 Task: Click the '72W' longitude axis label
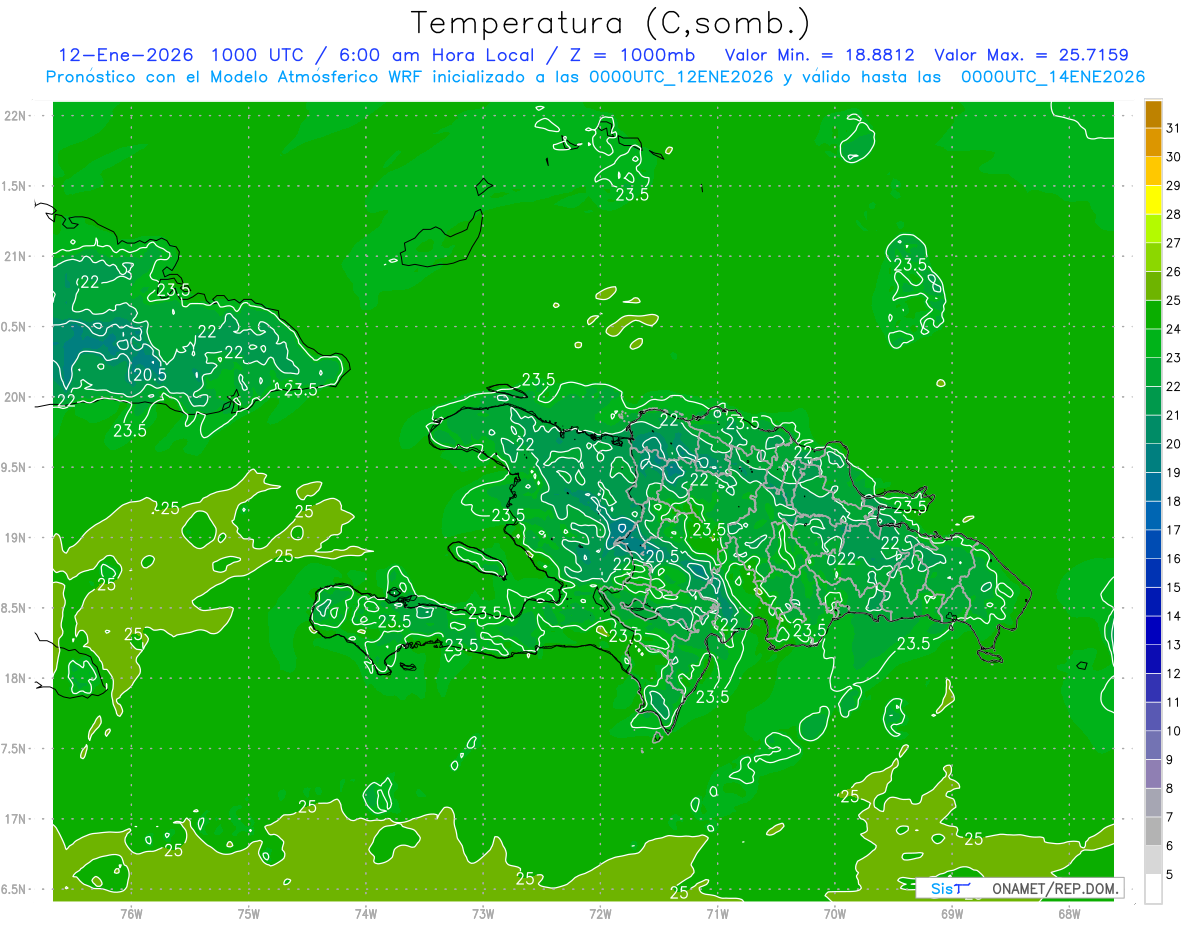[x=600, y=913]
